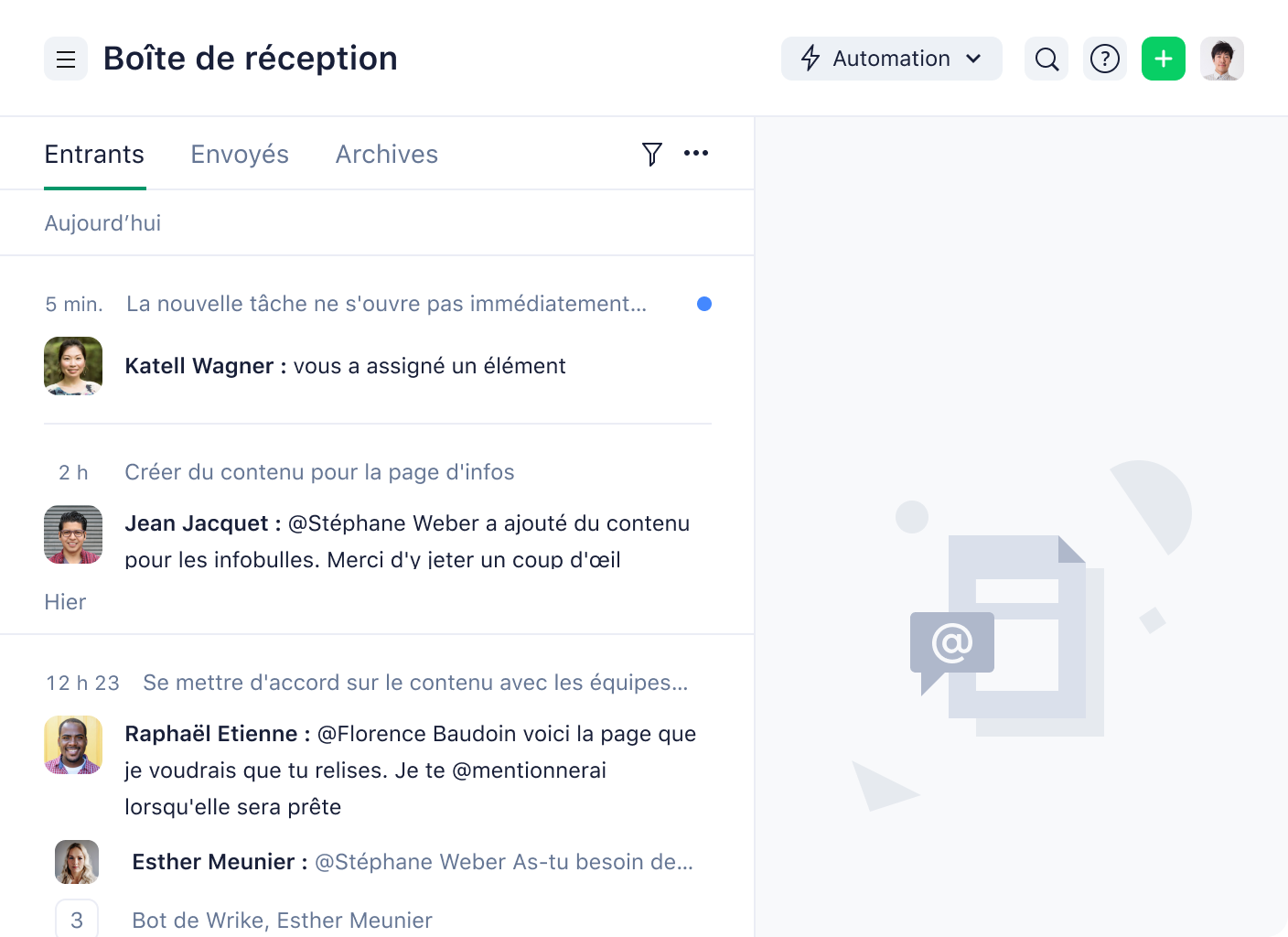The image size is (1288, 937).
Task: Switch to the Archives tab
Action: click(387, 154)
